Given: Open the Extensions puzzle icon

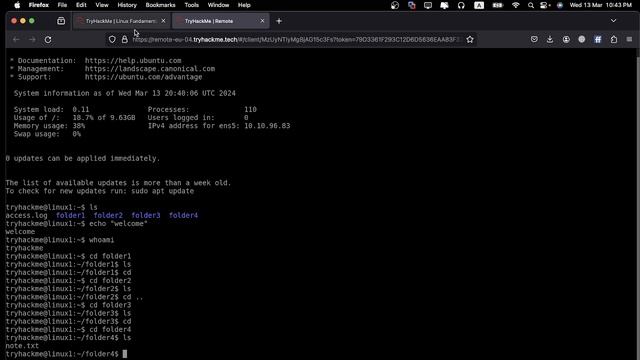Looking at the screenshot, I should (x=614, y=39).
